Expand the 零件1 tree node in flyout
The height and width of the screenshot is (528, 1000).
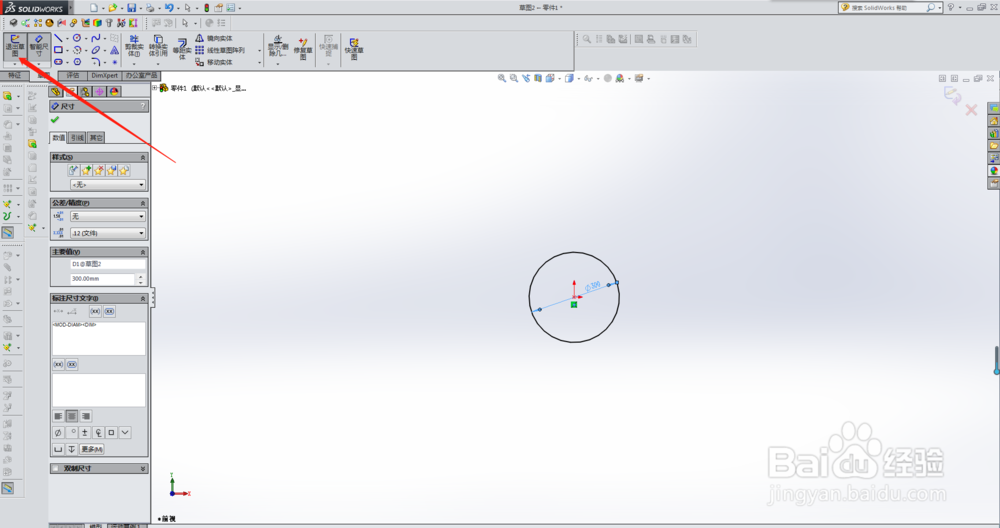coord(155,88)
